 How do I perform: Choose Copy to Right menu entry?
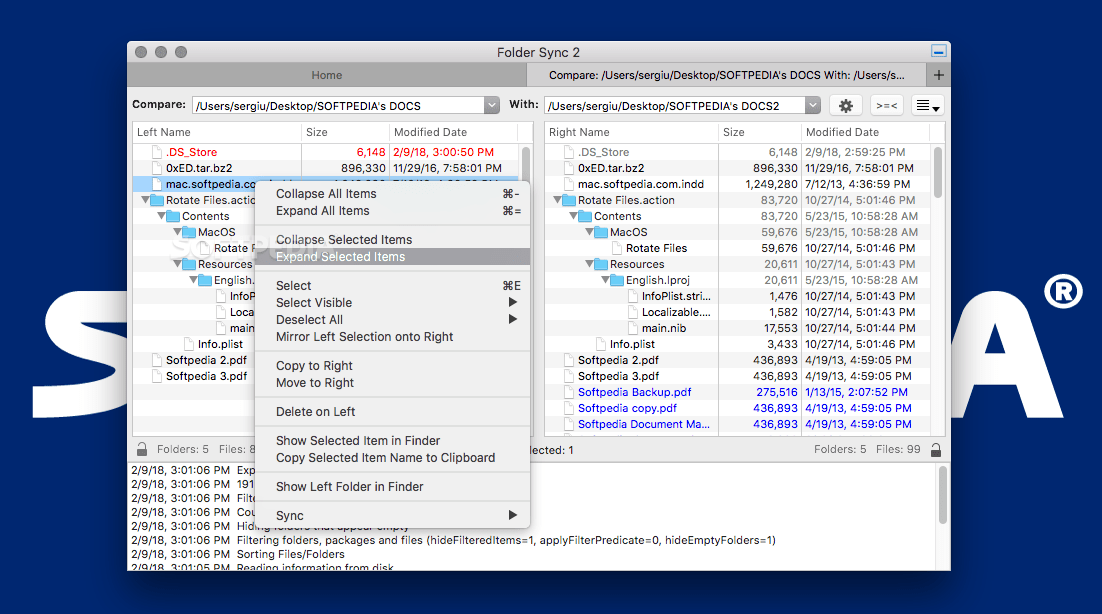(x=392, y=365)
